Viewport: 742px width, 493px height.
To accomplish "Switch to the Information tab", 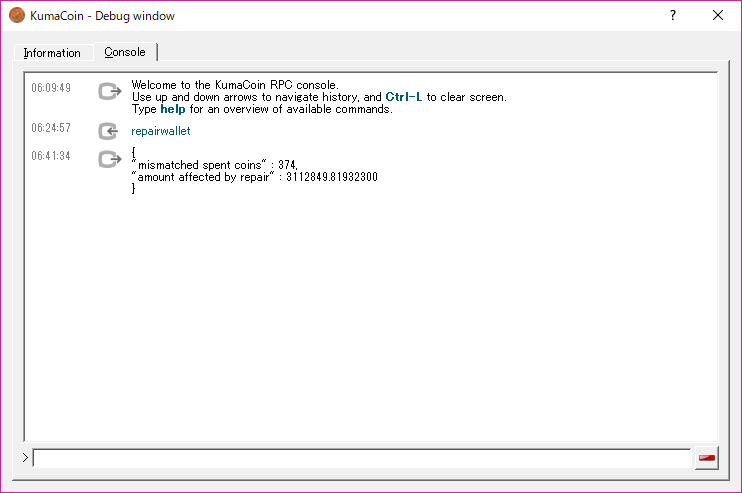I will point(52,53).
